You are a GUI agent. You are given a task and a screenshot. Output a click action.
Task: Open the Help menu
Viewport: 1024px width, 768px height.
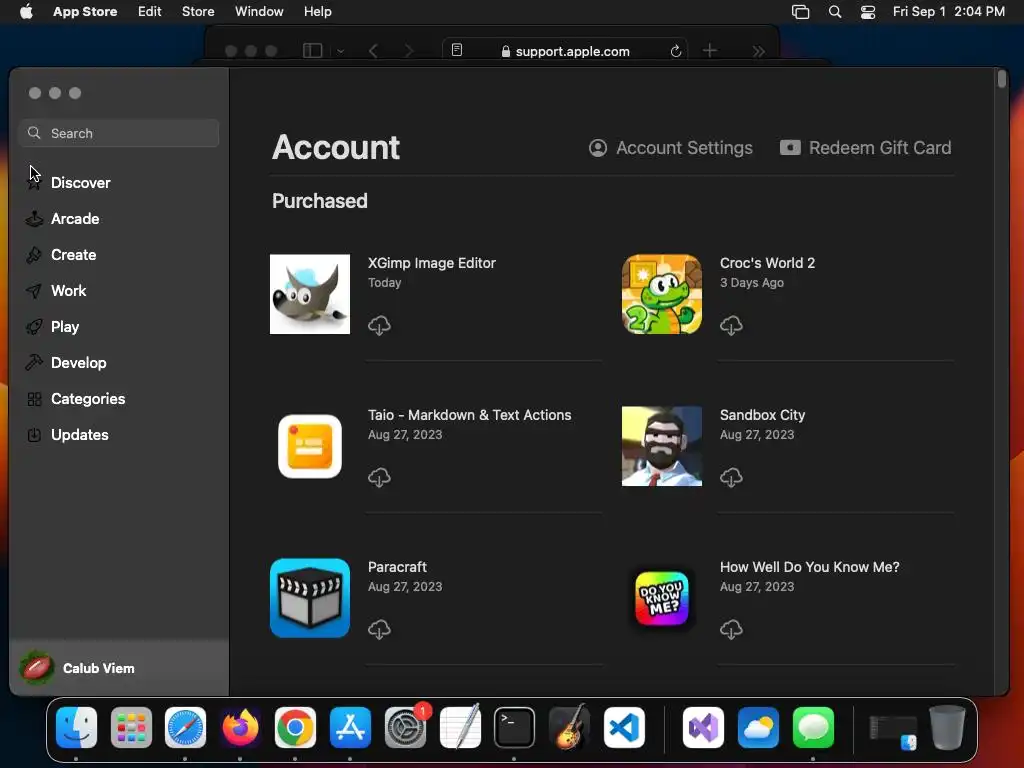click(x=317, y=12)
